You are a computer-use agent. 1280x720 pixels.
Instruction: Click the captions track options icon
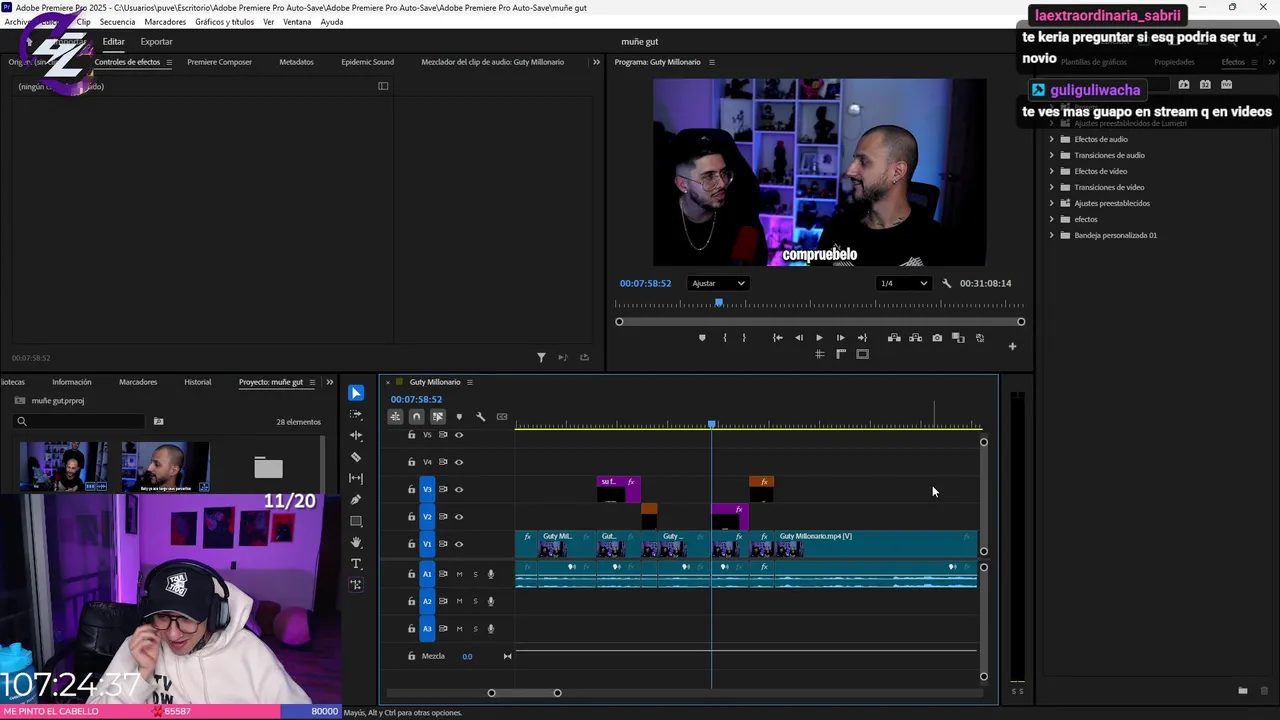[502, 417]
